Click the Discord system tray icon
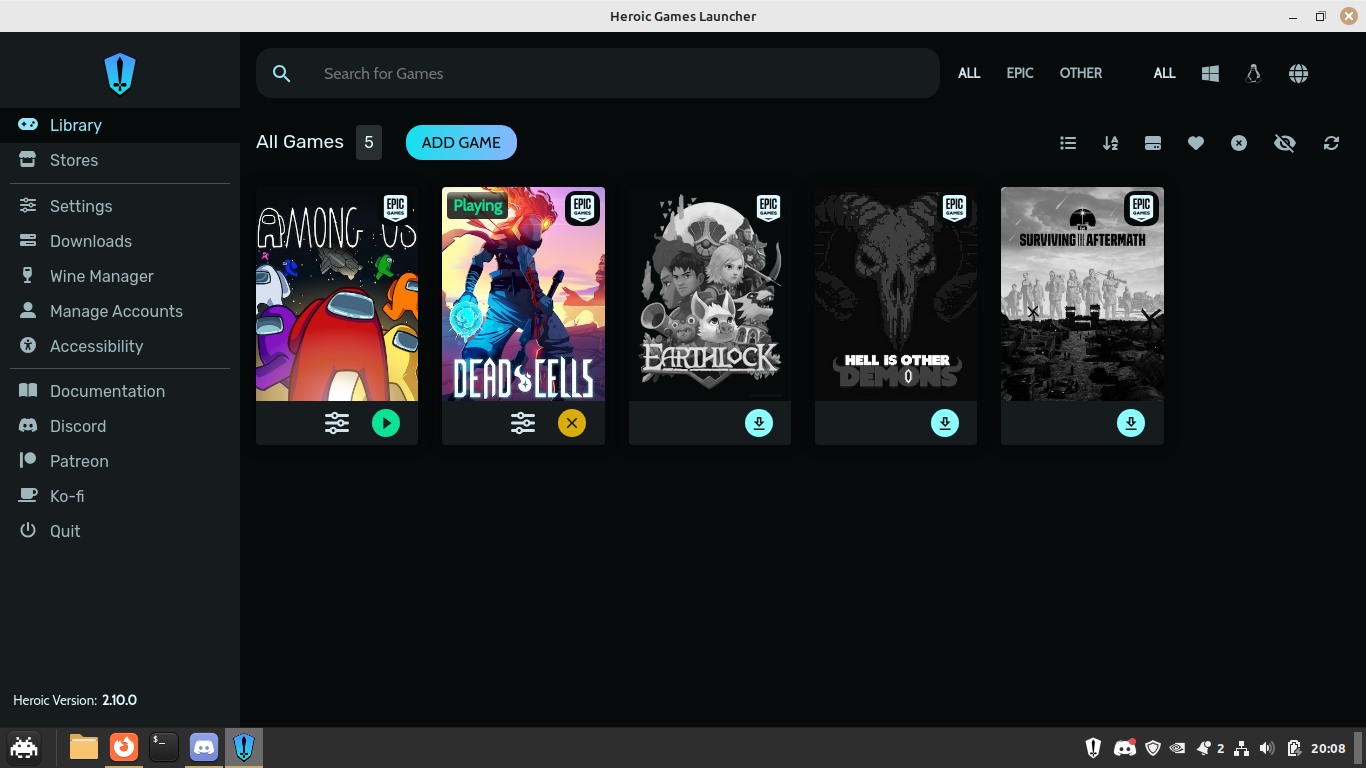Screen dimensions: 1366x768 (1125, 748)
